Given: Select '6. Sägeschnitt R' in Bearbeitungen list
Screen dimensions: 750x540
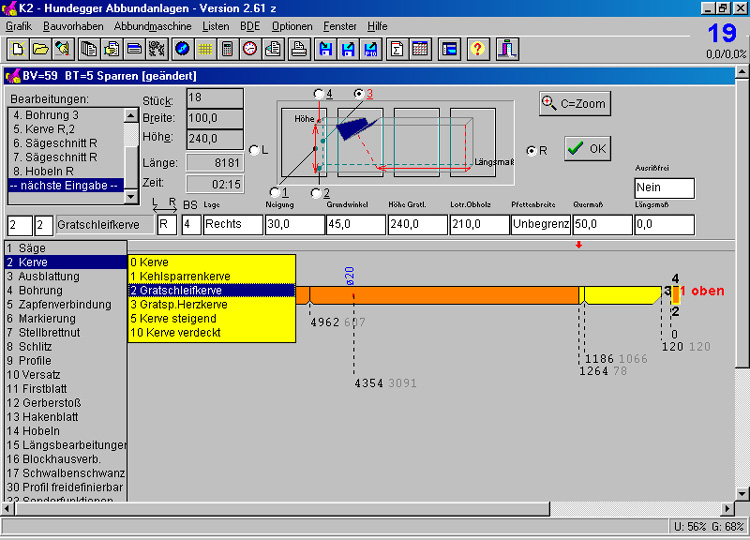Looking at the screenshot, I should pyautogui.click(x=66, y=143).
